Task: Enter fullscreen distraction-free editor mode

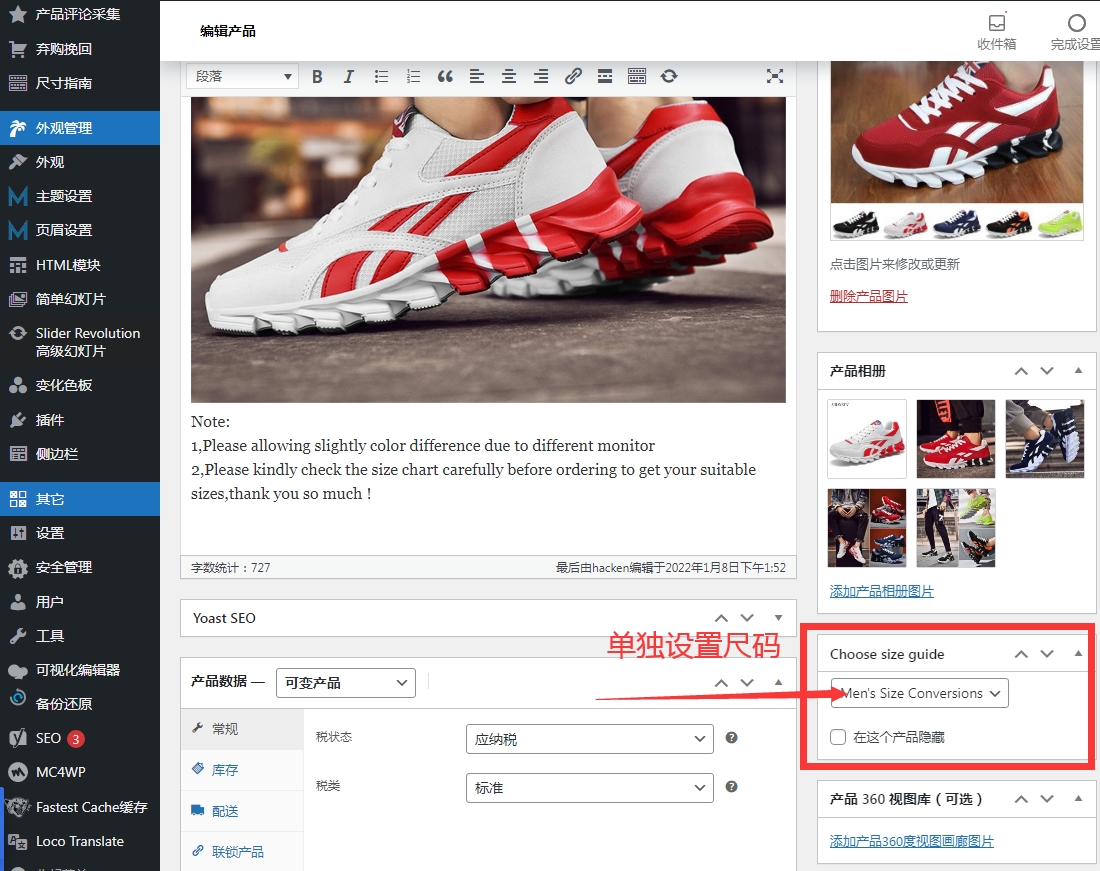Action: pyautogui.click(x=774, y=76)
